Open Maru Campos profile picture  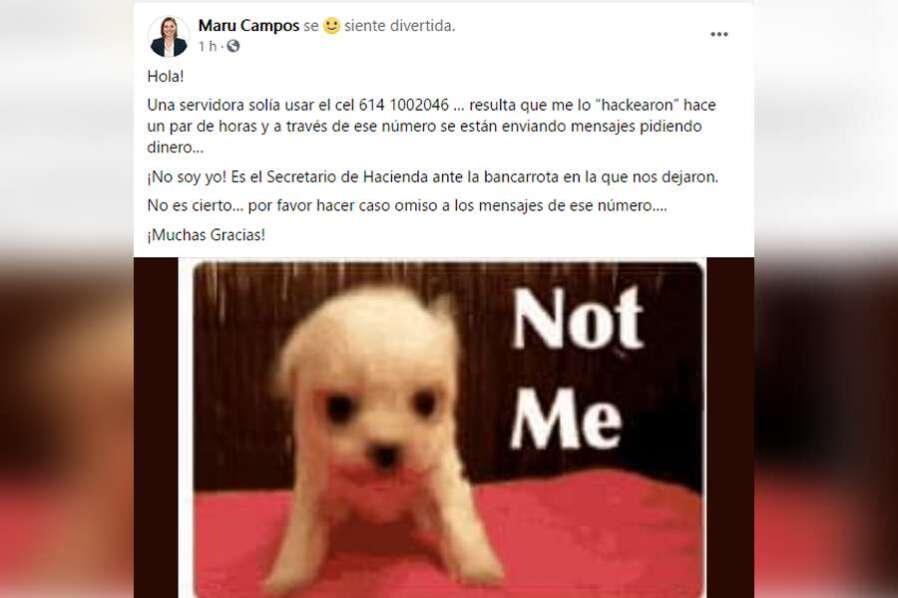[x=168, y=36]
